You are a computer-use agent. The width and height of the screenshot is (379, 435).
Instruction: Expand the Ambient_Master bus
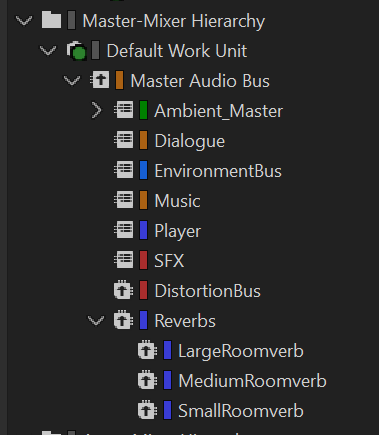click(x=96, y=111)
